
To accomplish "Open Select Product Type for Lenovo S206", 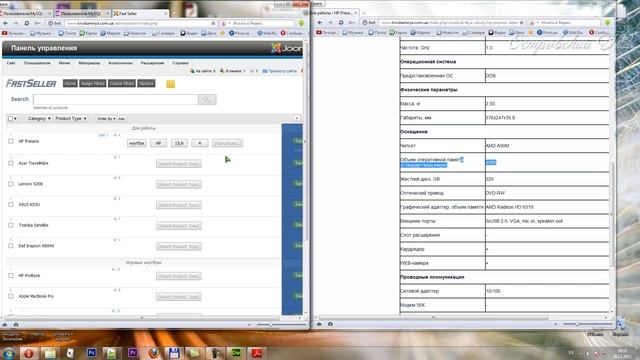I will point(179,184).
